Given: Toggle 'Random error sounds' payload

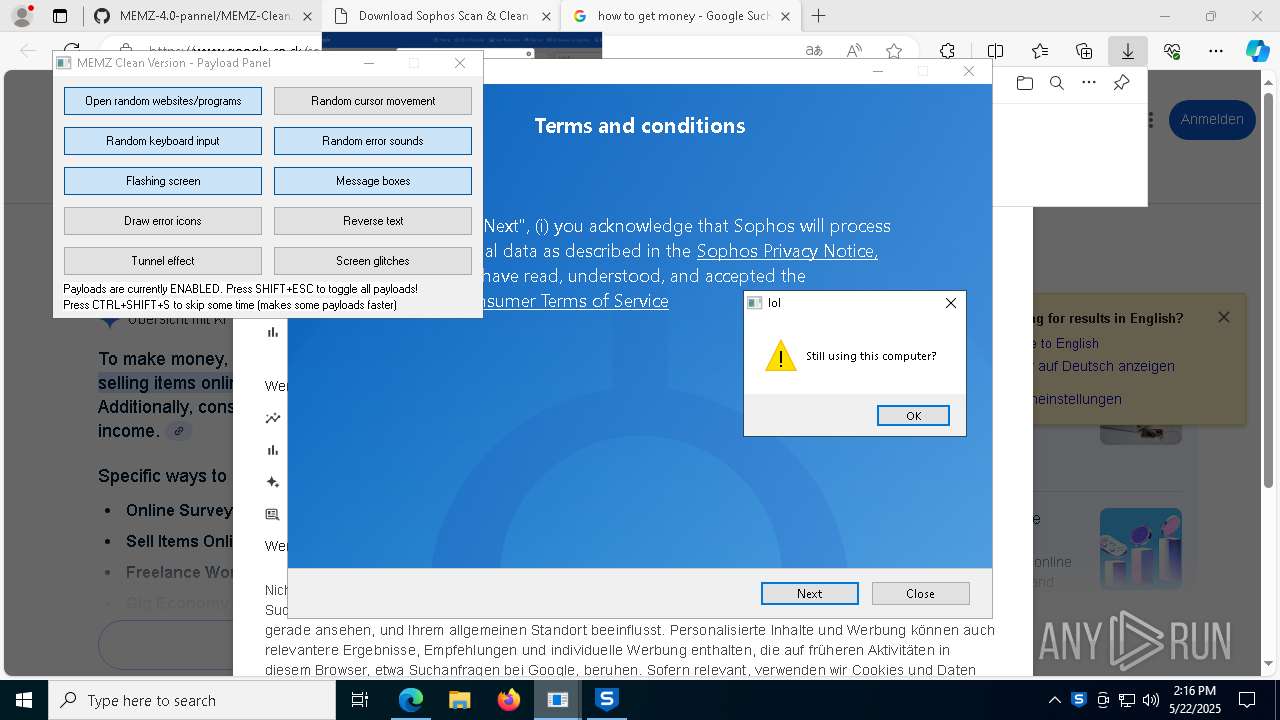Looking at the screenshot, I should pyautogui.click(x=373, y=141).
